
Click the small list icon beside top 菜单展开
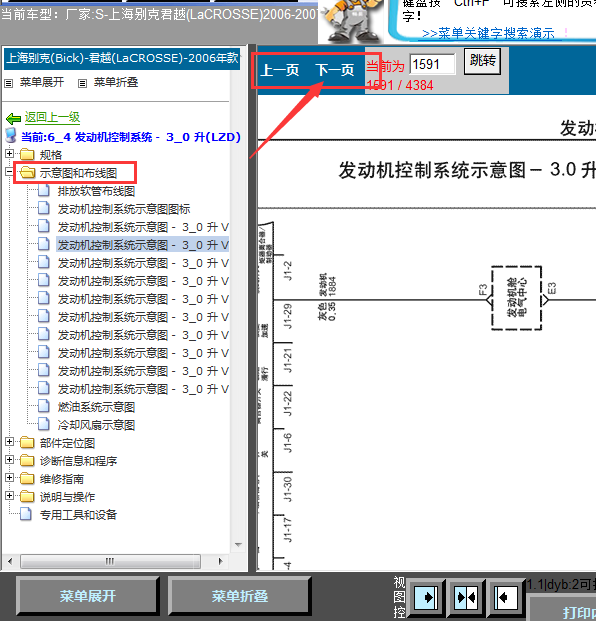pyautogui.click(x=8, y=83)
